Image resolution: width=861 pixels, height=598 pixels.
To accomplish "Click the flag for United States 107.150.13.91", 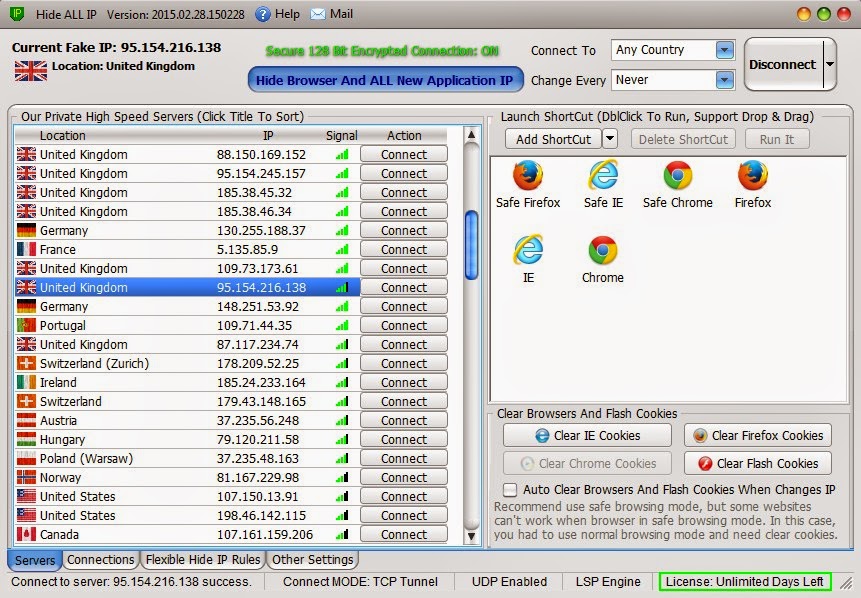I will click(x=26, y=496).
